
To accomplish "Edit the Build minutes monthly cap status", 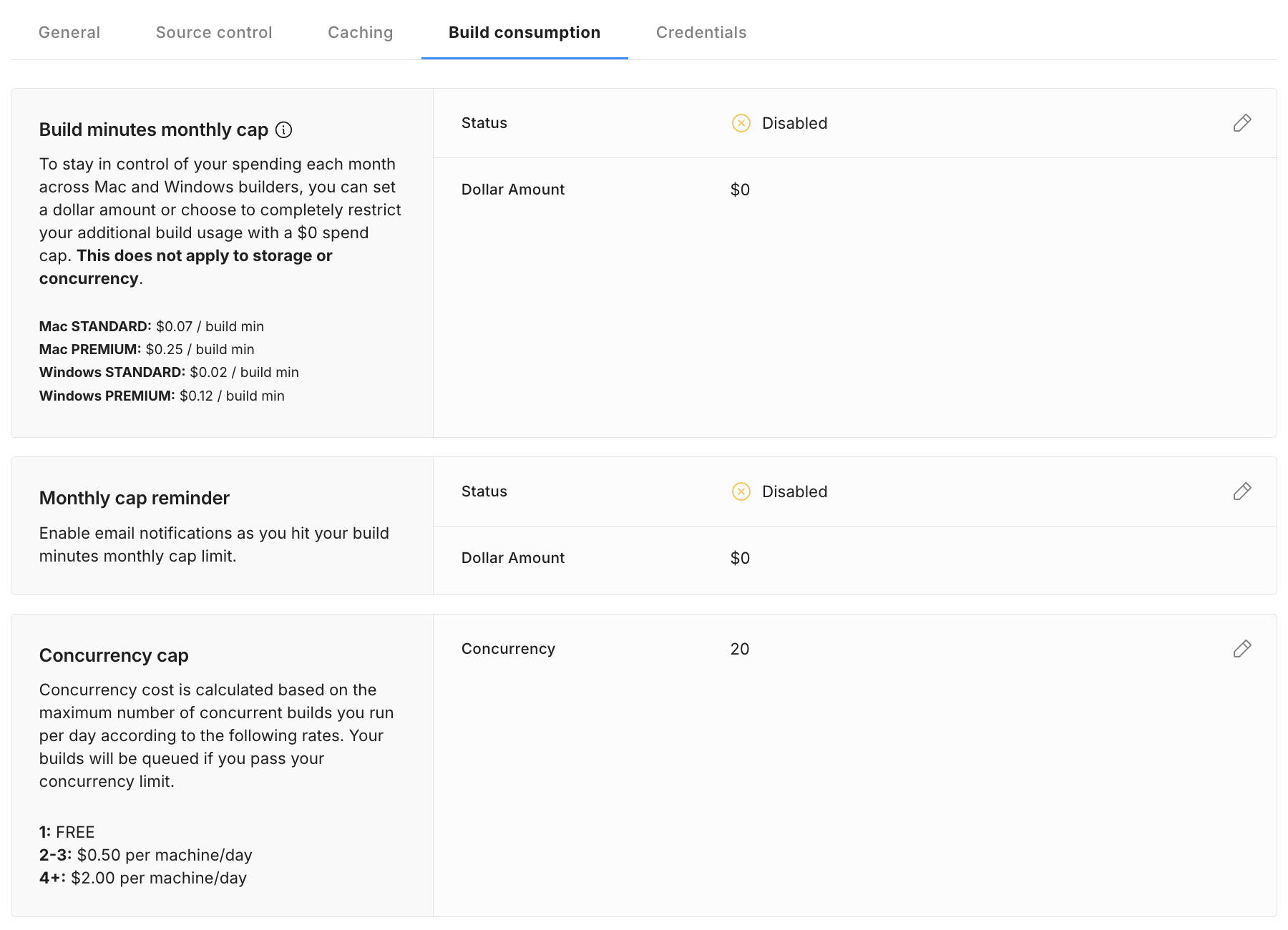I will coord(1241,123).
